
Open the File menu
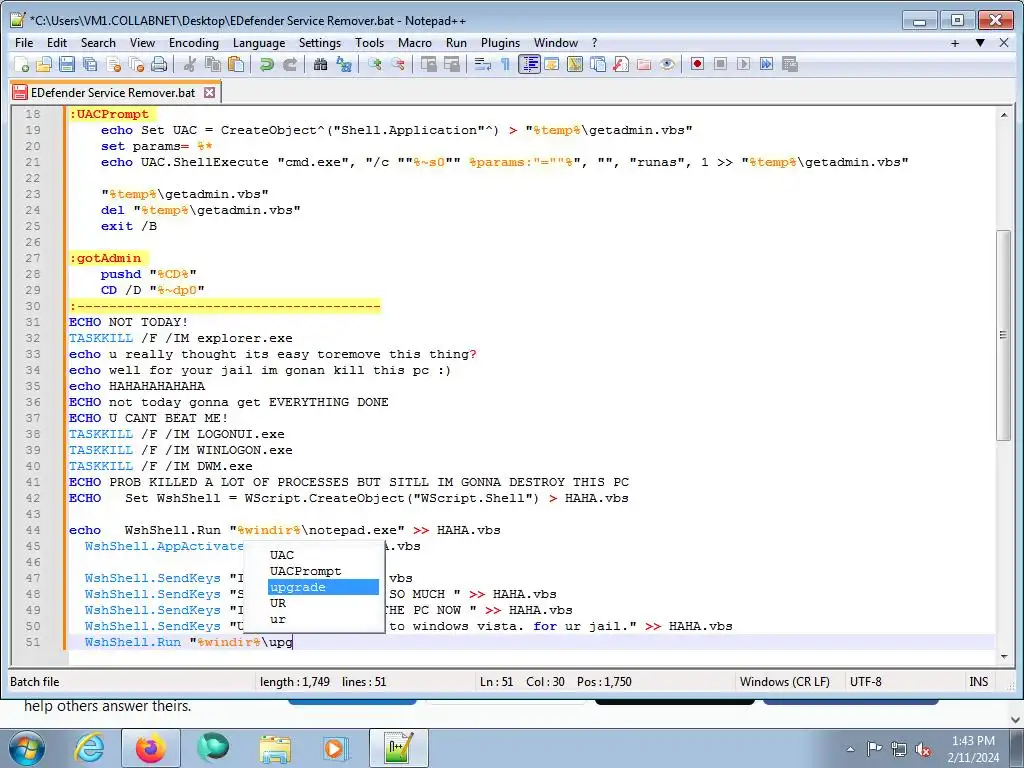[24, 42]
